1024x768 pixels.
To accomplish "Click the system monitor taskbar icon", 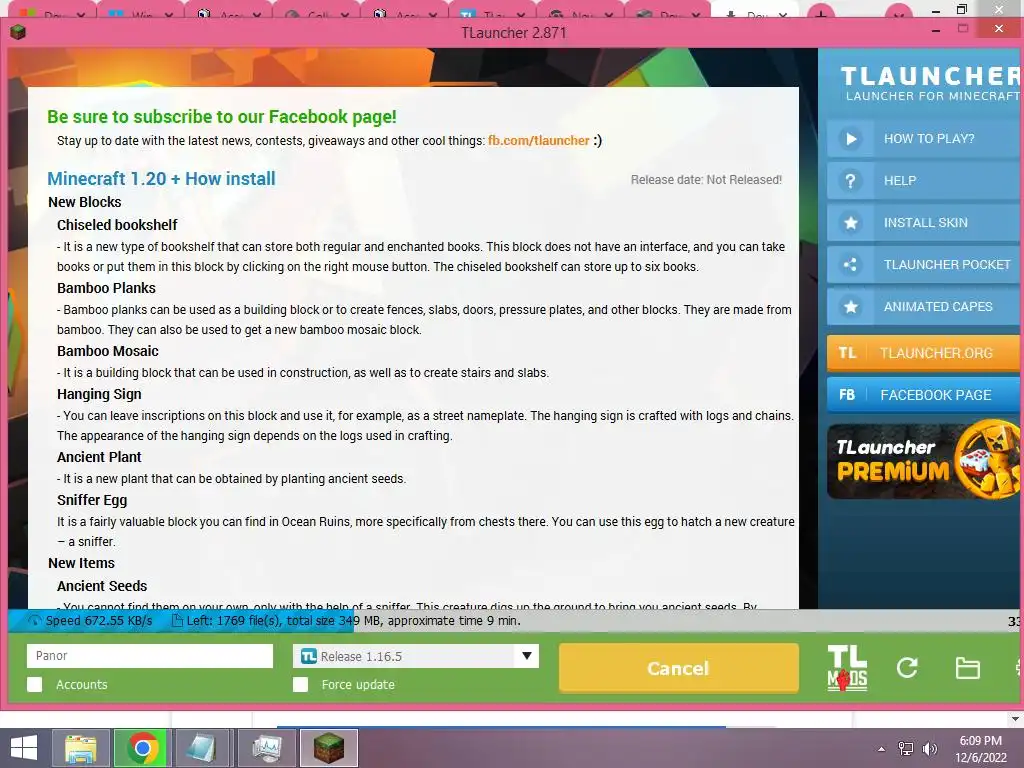I will [x=266, y=748].
